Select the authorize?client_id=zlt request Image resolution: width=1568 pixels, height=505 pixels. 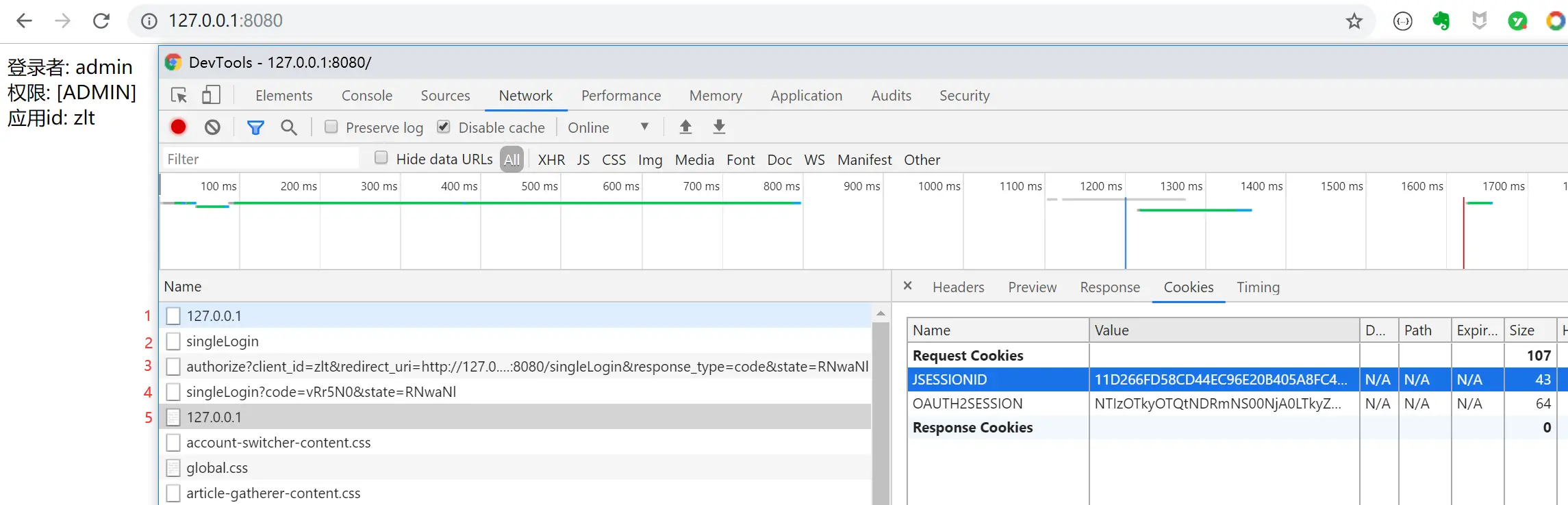point(516,366)
